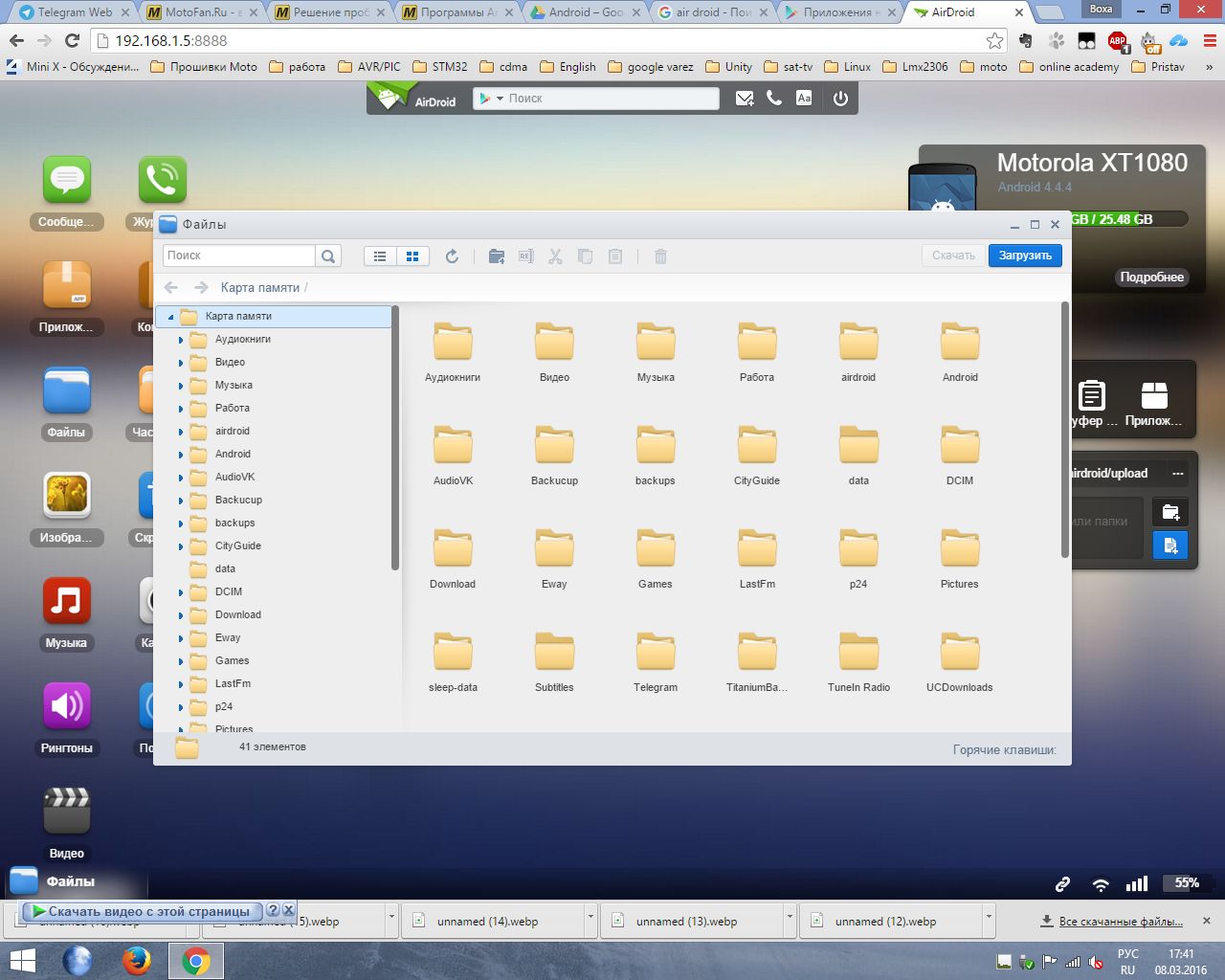Image resolution: width=1225 pixels, height=980 pixels.
Task: Expand the Аудиокниги tree node
Action: pos(181,340)
